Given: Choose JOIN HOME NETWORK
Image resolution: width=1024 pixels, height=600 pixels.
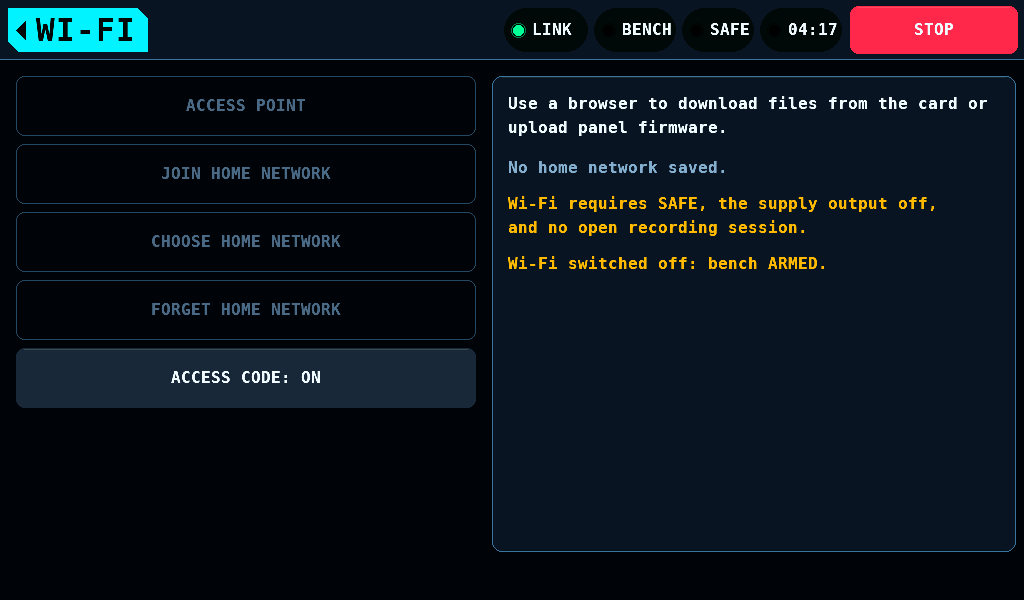Looking at the screenshot, I should 246,174.
